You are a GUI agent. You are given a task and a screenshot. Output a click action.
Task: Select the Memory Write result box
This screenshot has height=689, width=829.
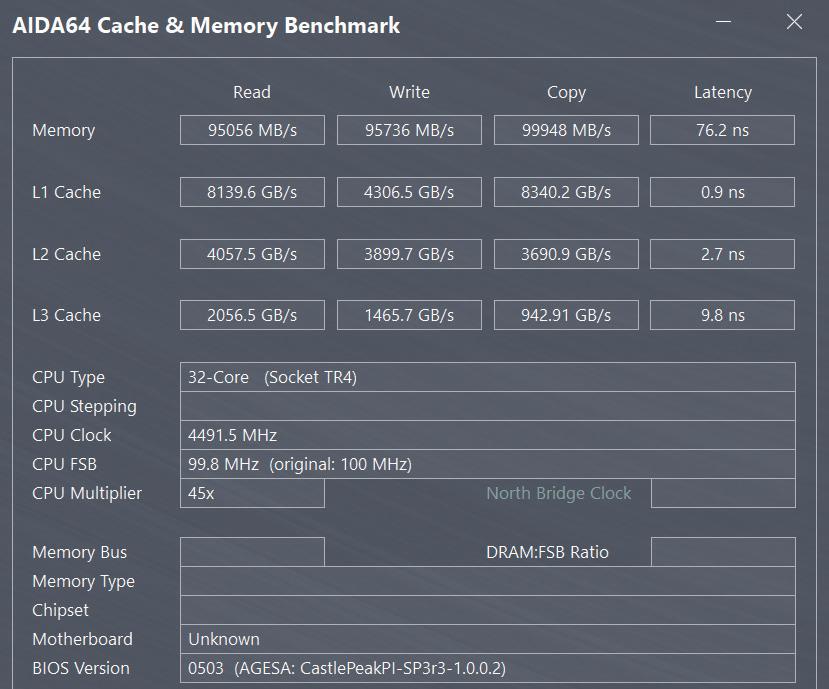[x=409, y=130]
